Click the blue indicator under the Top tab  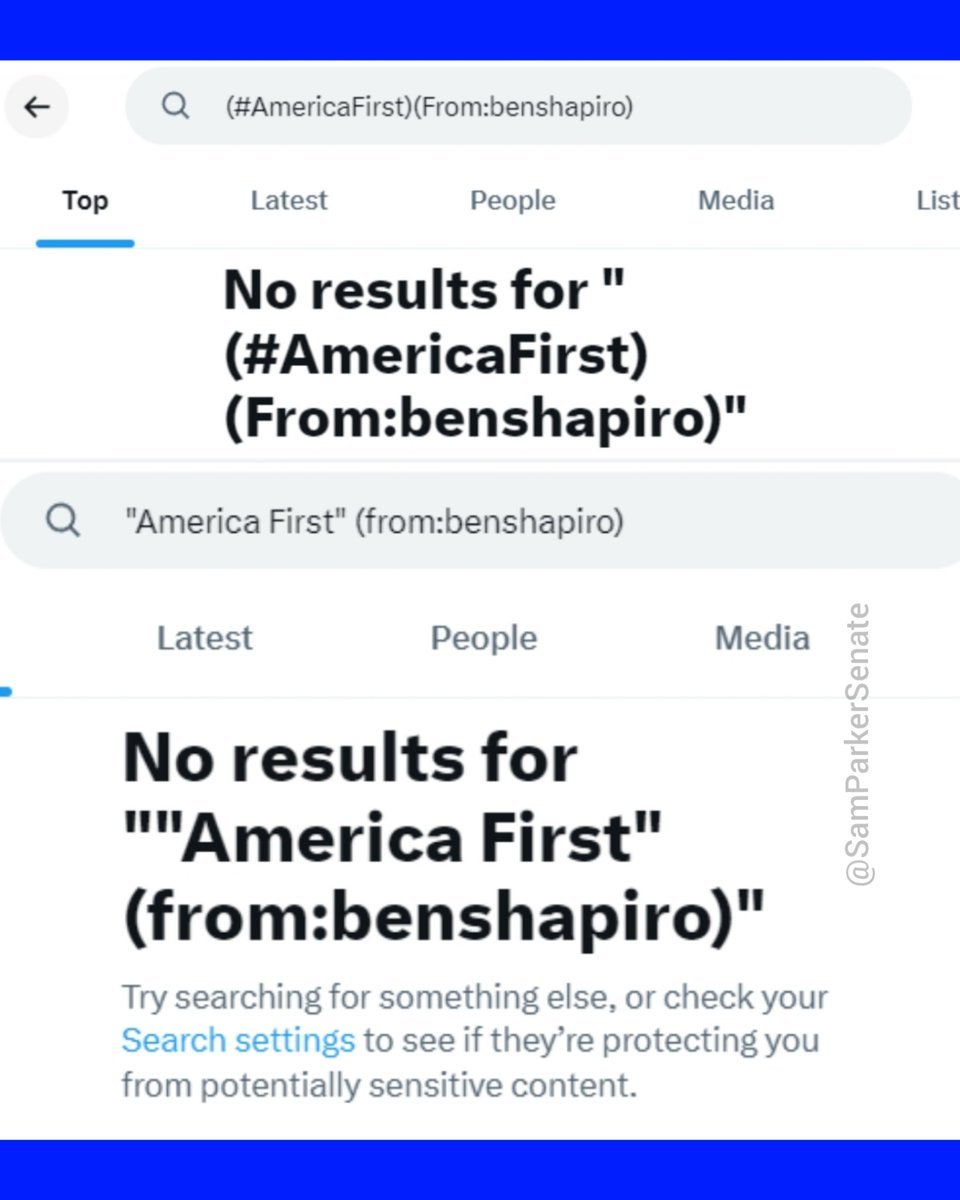coord(85,243)
